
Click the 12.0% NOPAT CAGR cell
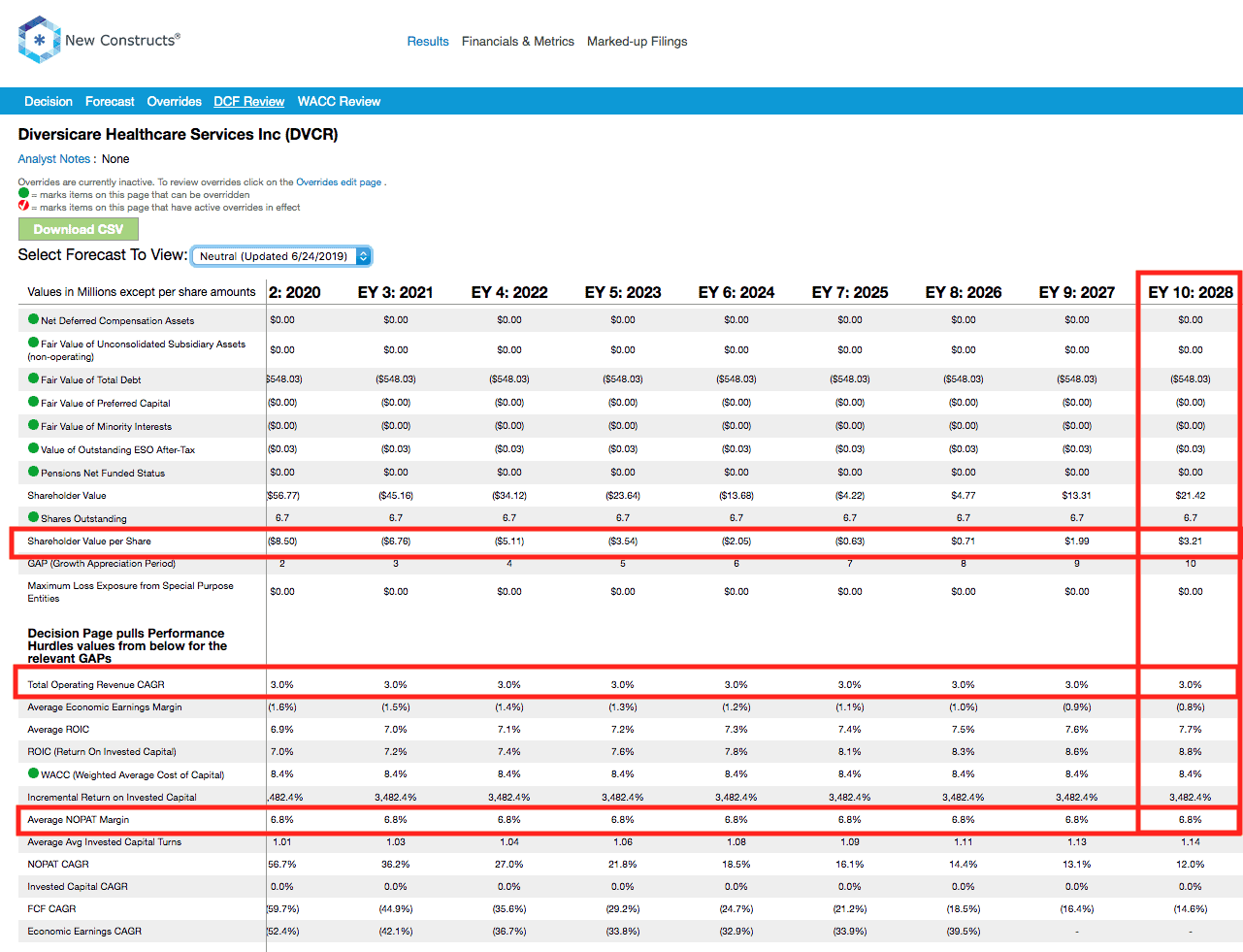[1191, 864]
